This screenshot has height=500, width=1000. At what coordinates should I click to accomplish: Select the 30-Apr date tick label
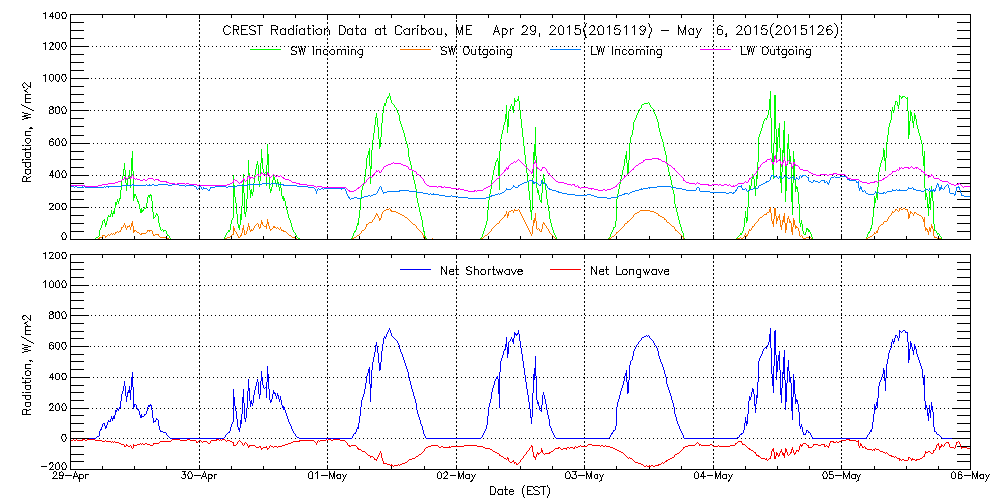[201, 478]
